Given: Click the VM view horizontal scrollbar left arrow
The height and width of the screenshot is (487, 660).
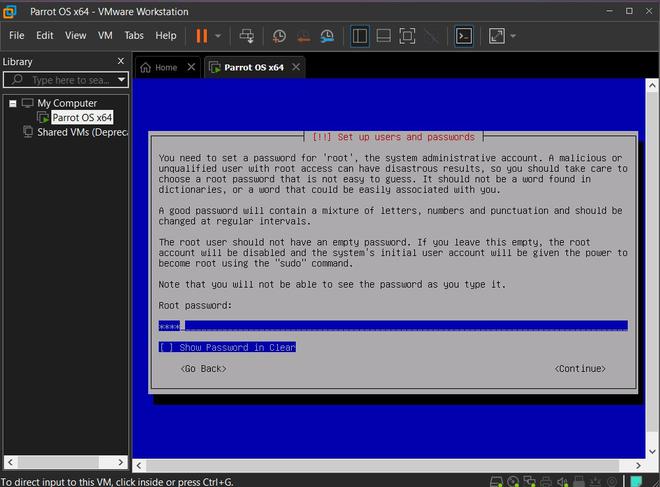Looking at the screenshot, I should [139, 466].
